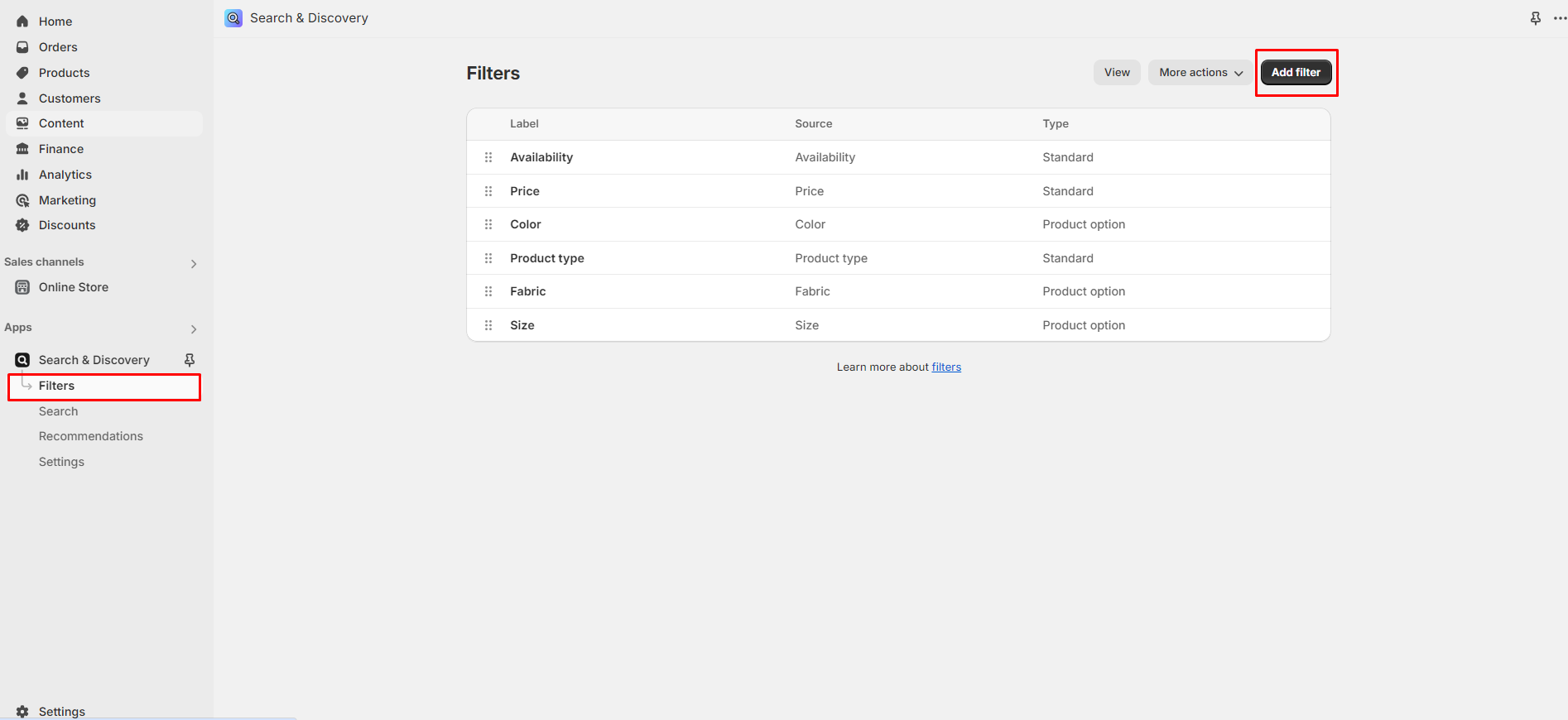Image resolution: width=1568 pixels, height=720 pixels.
Task: Click the drag handle for Size filter
Action: (x=488, y=325)
